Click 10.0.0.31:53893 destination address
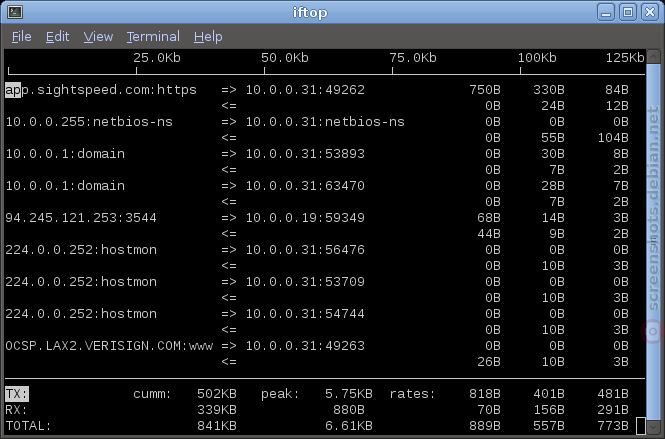 coord(305,154)
